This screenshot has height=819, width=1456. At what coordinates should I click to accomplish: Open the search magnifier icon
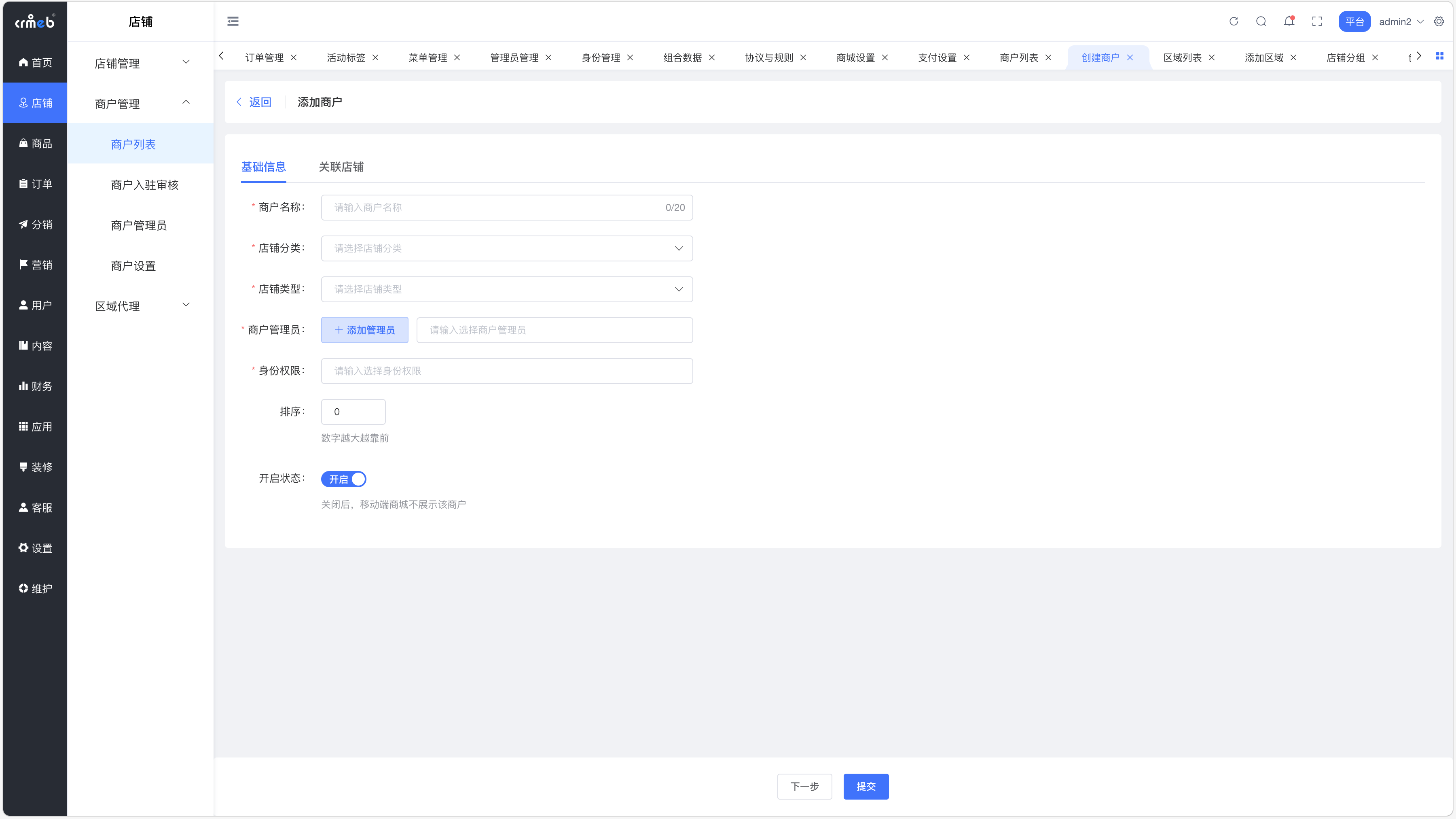click(x=1261, y=21)
